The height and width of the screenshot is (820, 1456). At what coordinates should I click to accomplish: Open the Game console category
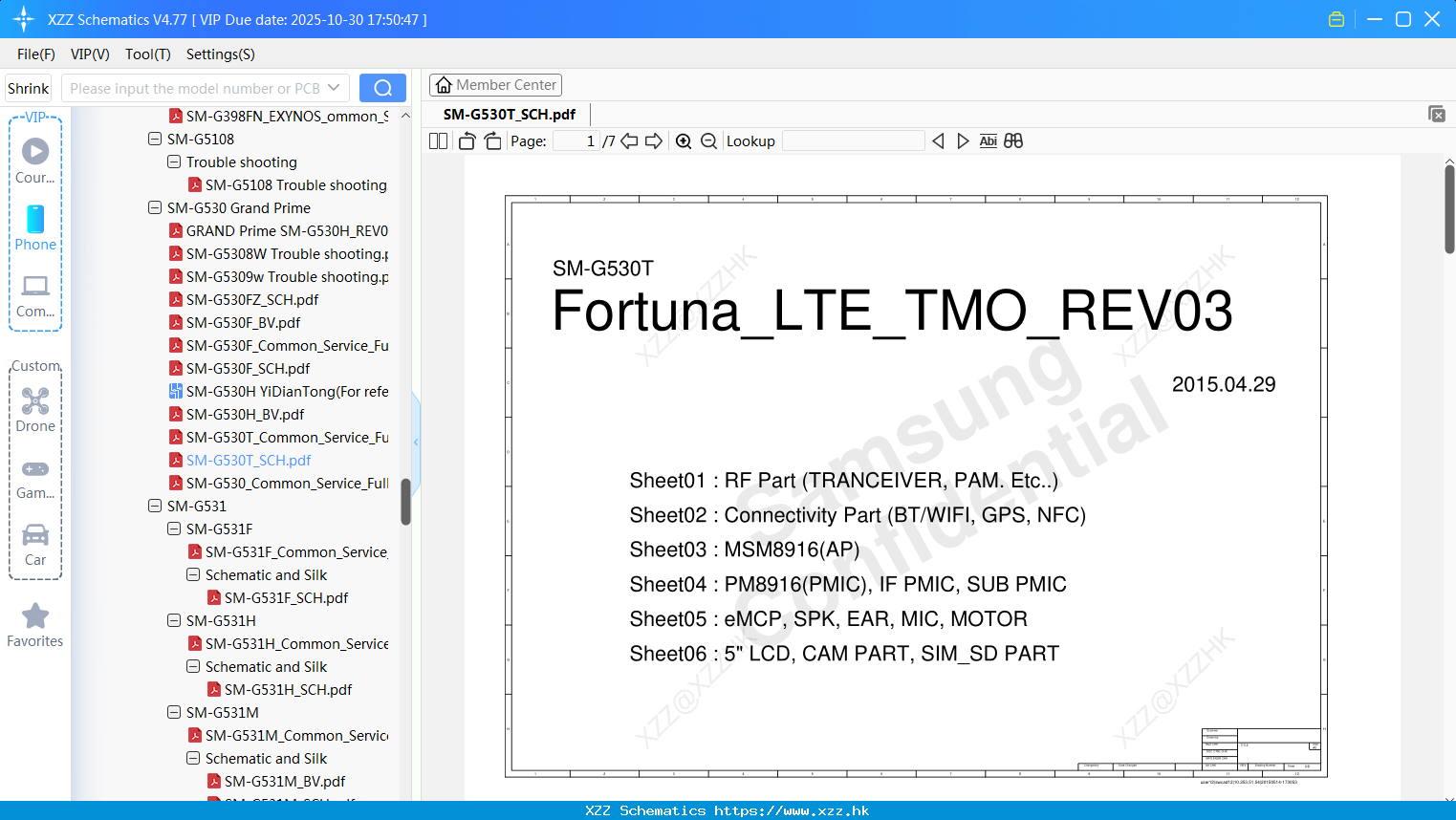click(x=35, y=478)
